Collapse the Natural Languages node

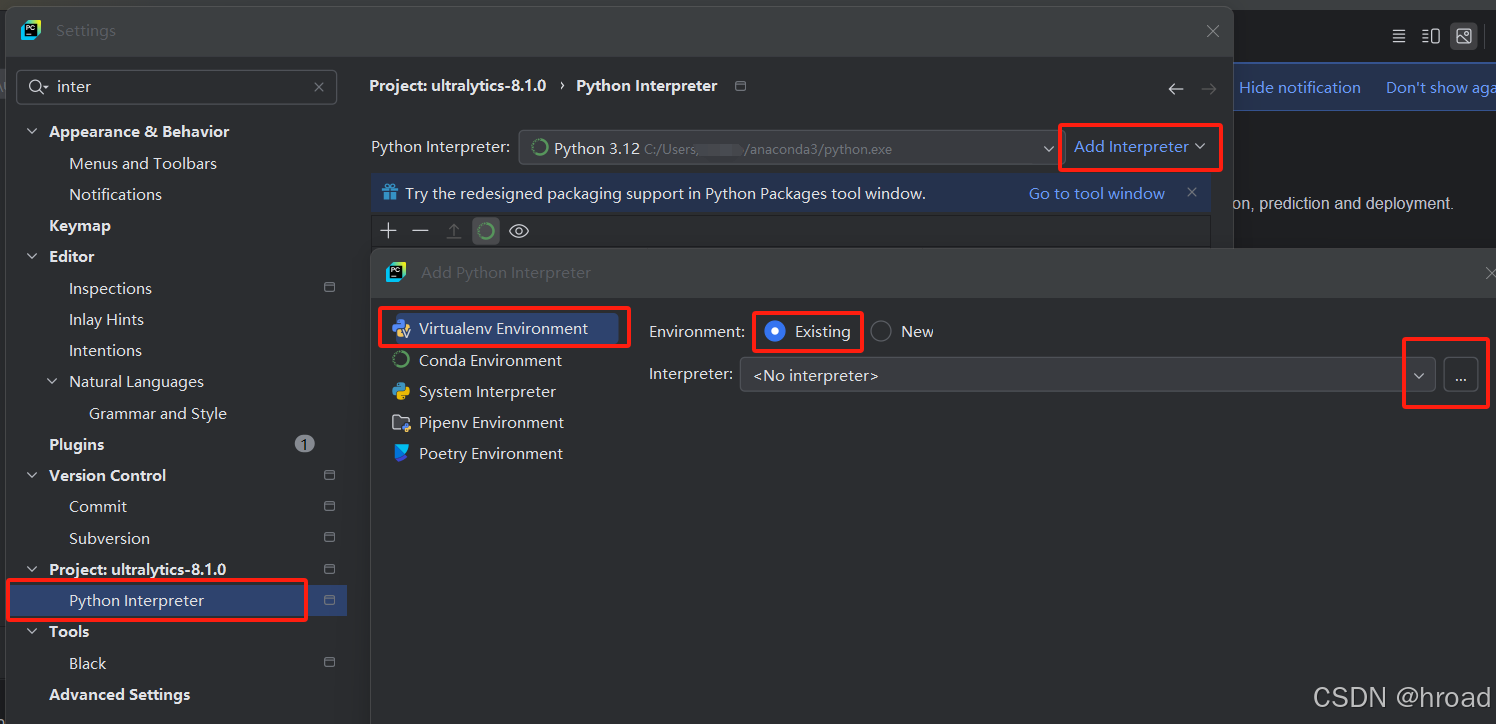pyautogui.click(x=52, y=382)
